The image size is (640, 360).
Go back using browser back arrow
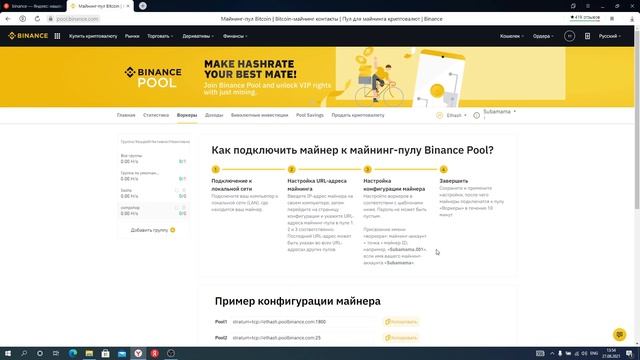[x=8, y=19]
